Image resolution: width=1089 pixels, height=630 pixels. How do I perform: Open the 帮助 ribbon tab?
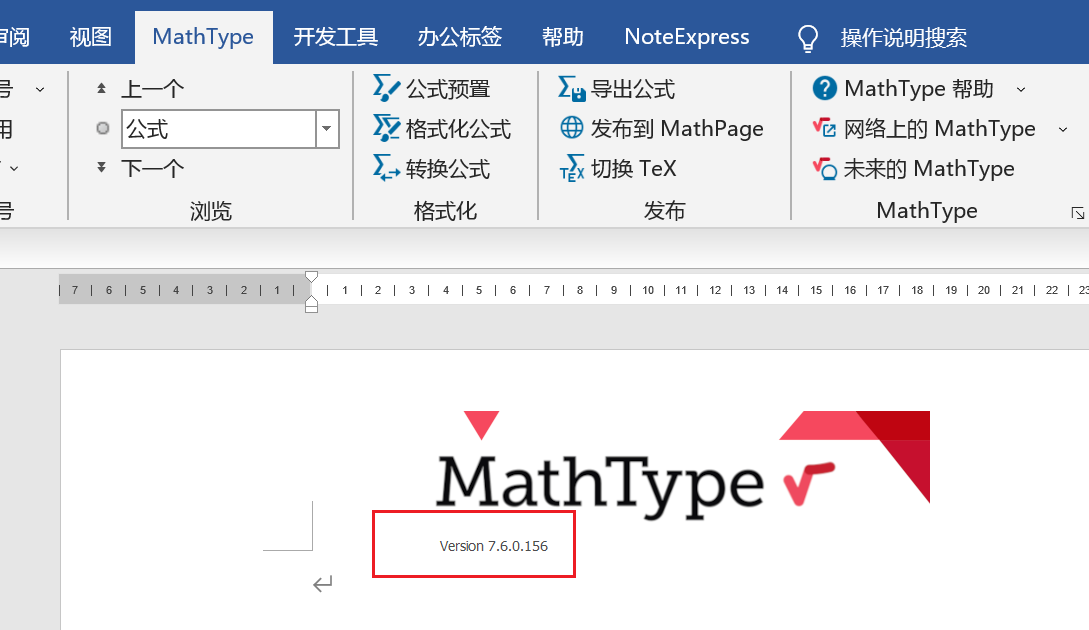(x=563, y=37)
